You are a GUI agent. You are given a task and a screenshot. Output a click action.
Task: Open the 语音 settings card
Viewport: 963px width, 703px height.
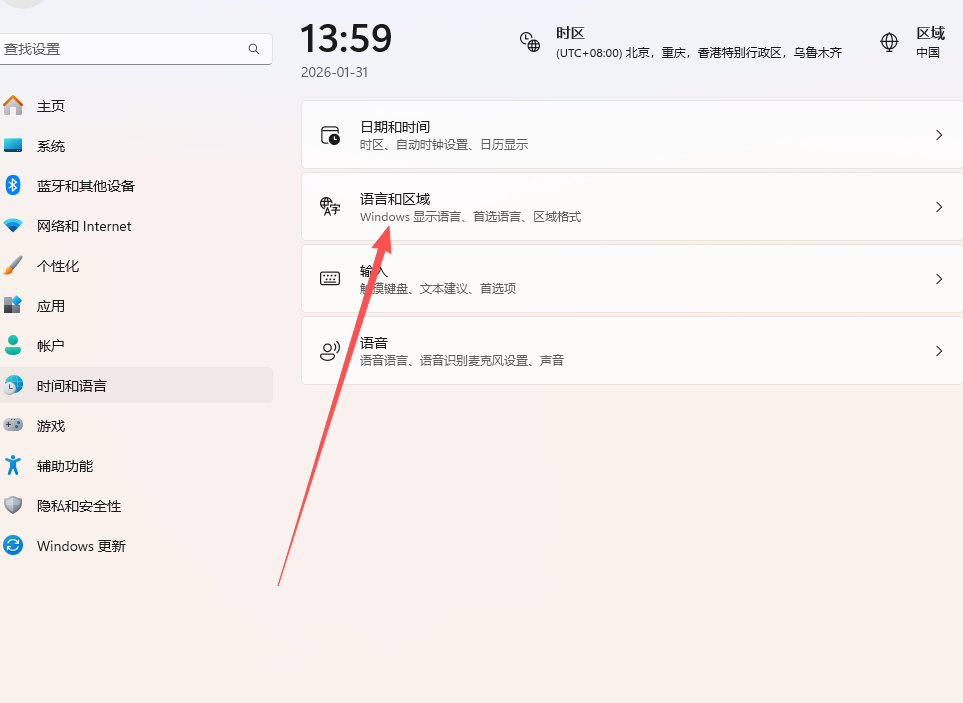632,351
